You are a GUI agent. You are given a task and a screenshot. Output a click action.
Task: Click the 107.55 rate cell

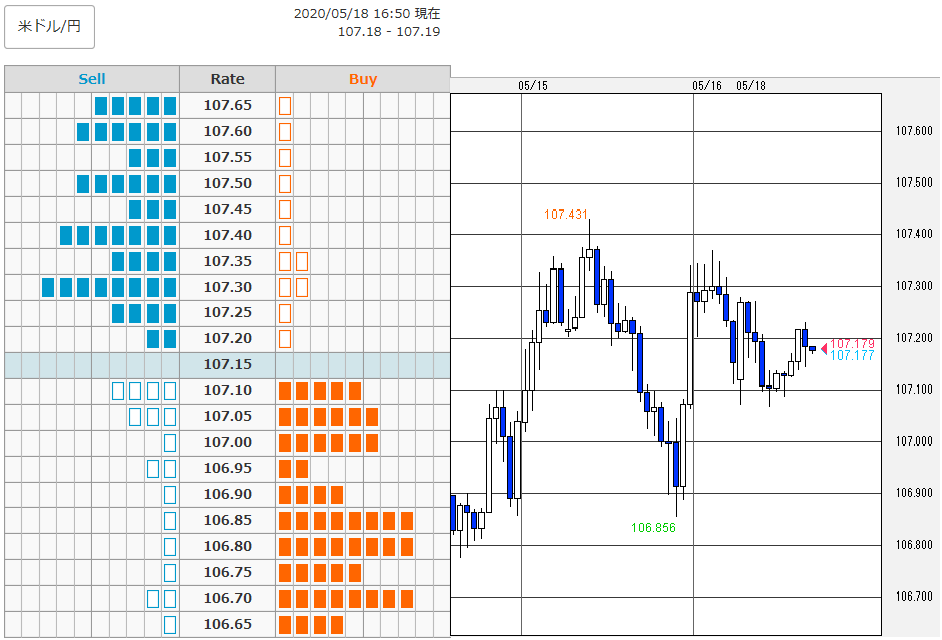tap(228, 157)
